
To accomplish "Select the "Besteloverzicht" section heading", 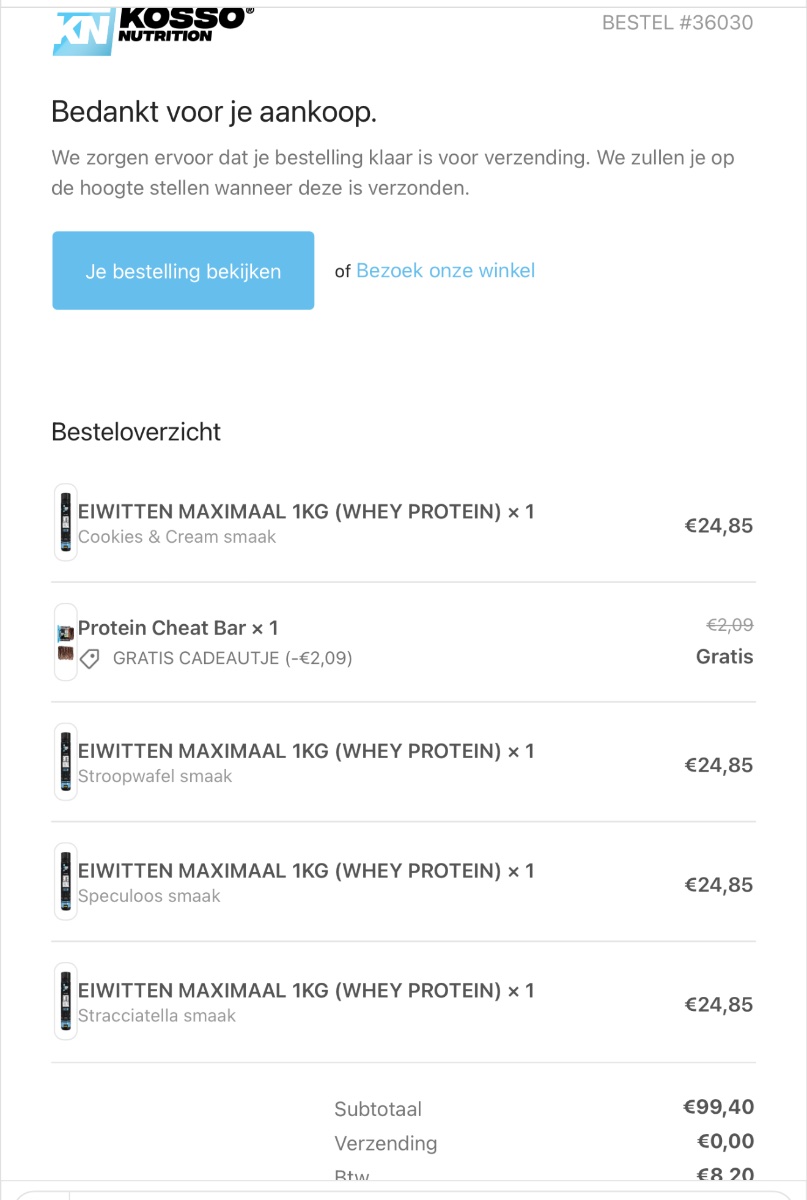I will coord(136,432).
